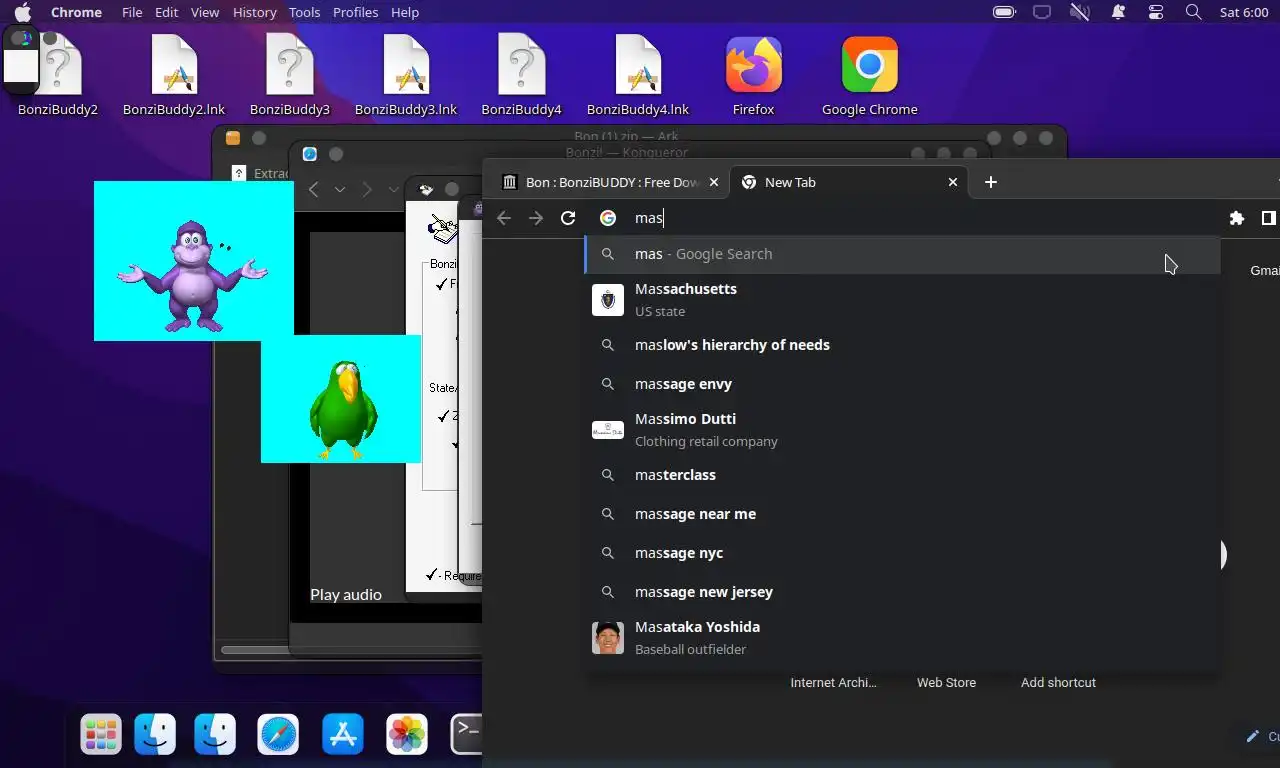
Task: Open the Chrome application menu
Action: coord(76,12)
